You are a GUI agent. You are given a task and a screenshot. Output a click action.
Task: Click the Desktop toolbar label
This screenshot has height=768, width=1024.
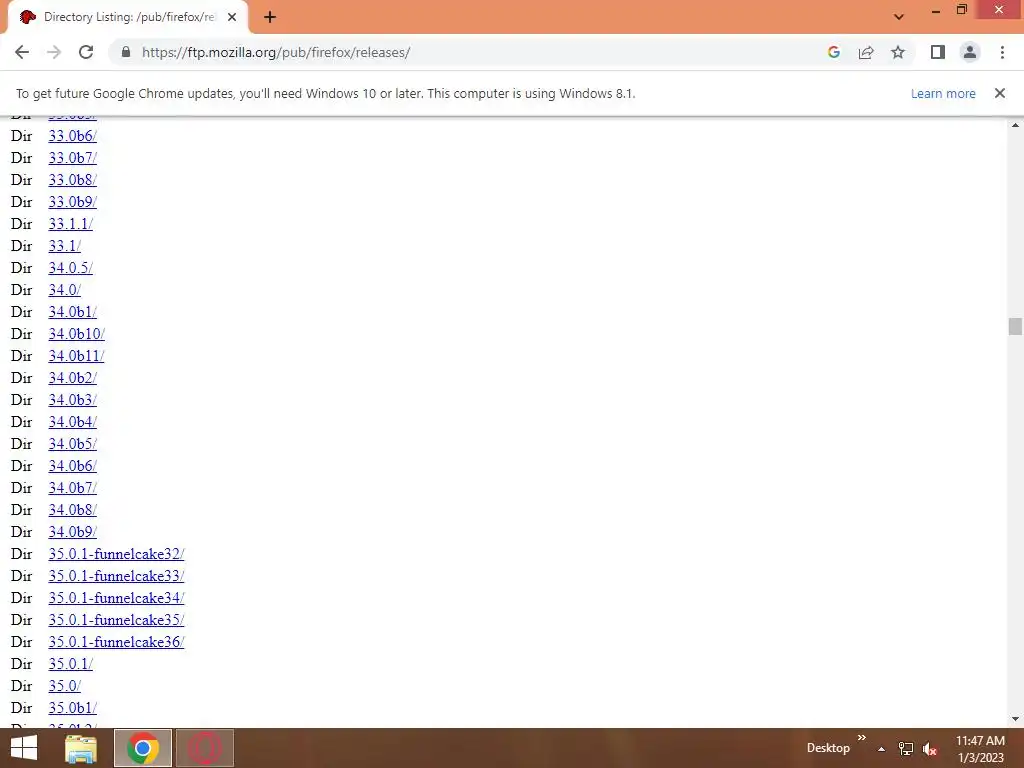828,748
